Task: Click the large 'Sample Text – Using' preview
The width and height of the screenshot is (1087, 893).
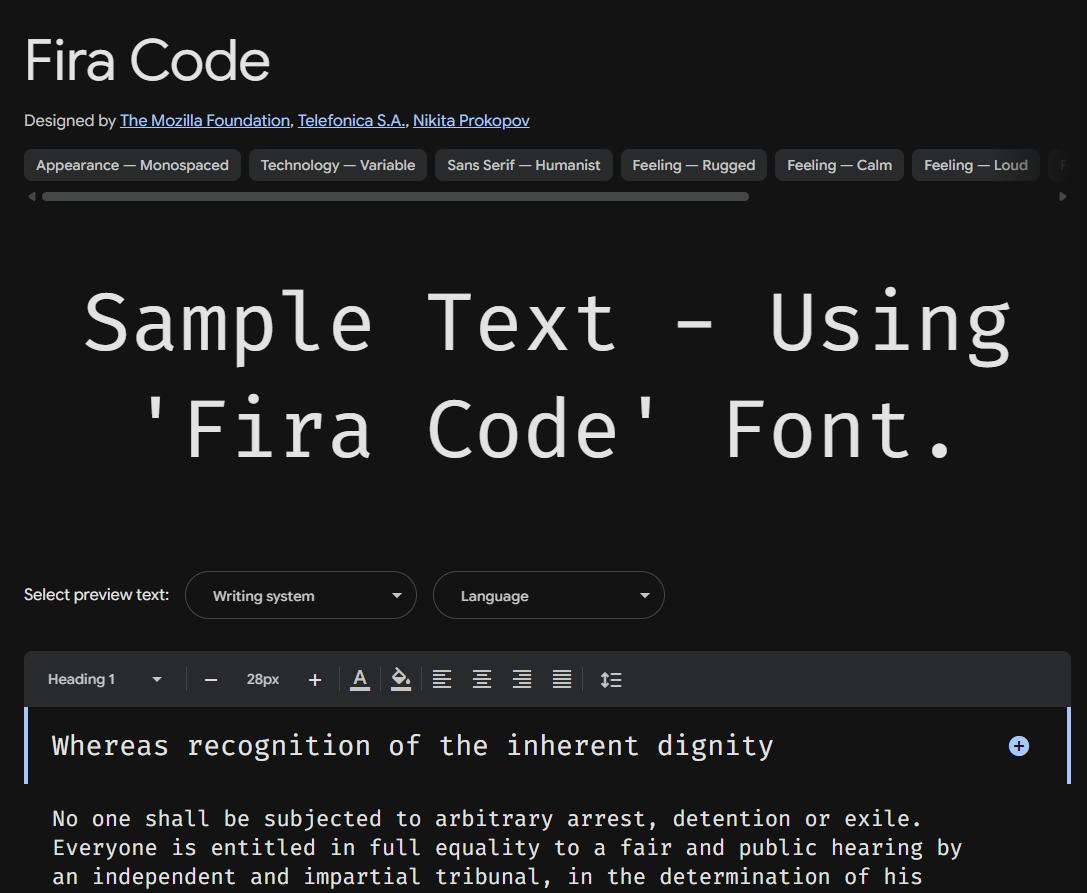Action: click(x=548, y=375)
